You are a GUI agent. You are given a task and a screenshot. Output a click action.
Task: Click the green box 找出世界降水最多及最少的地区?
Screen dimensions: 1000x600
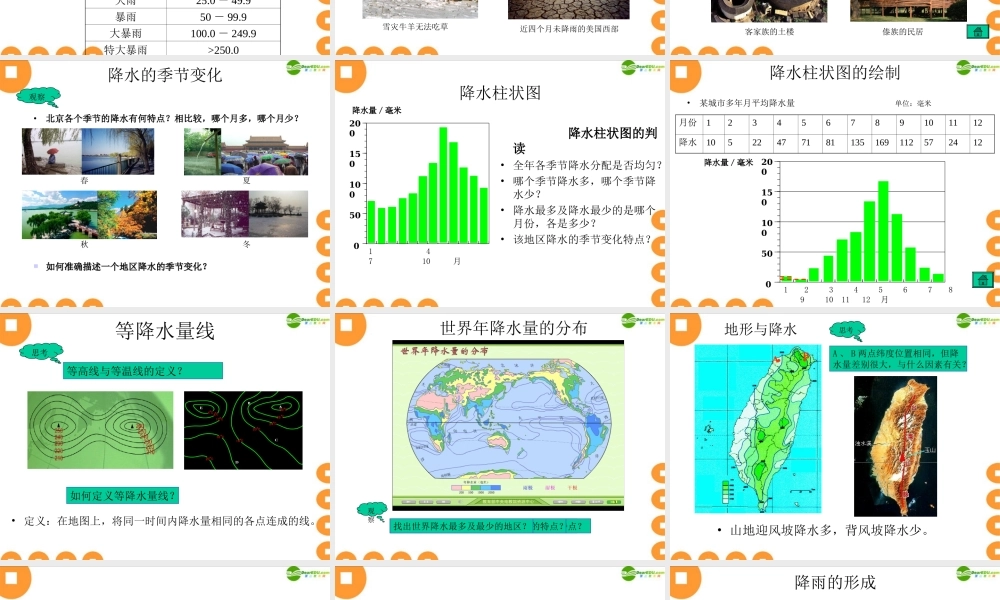(x=490, y=526)
